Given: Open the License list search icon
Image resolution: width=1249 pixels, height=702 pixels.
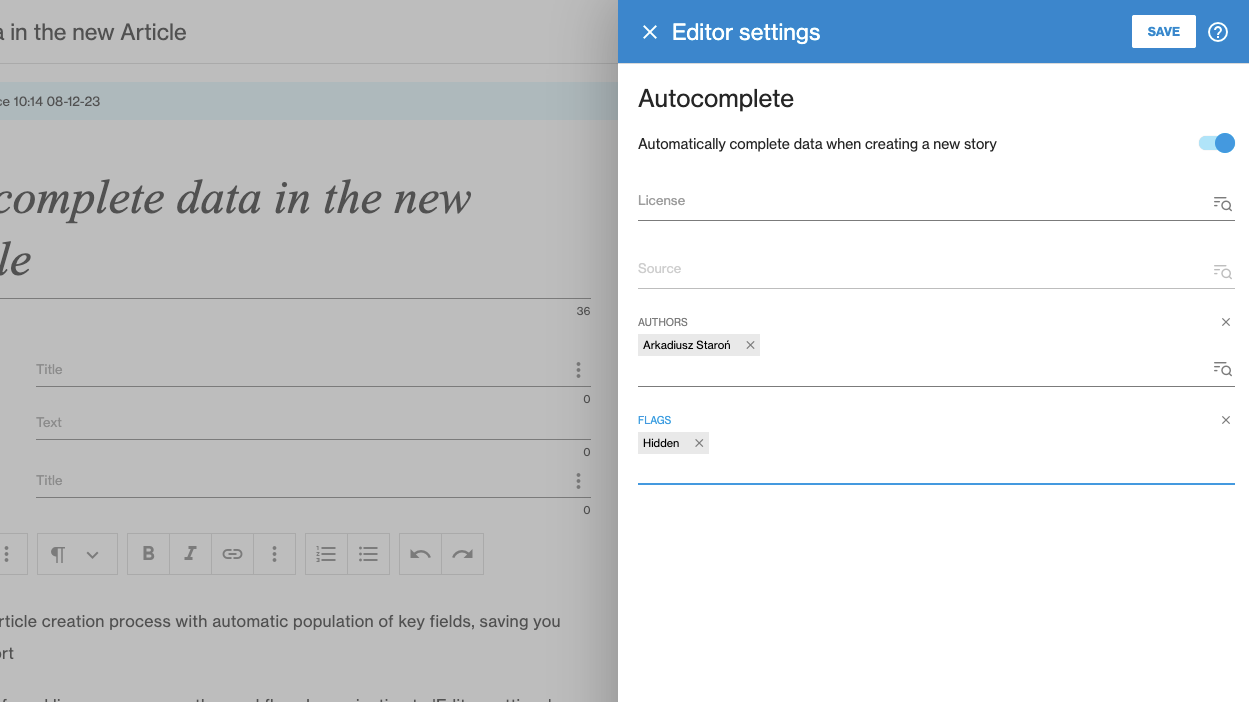Looking at the screenshot, I should 1222,204.
